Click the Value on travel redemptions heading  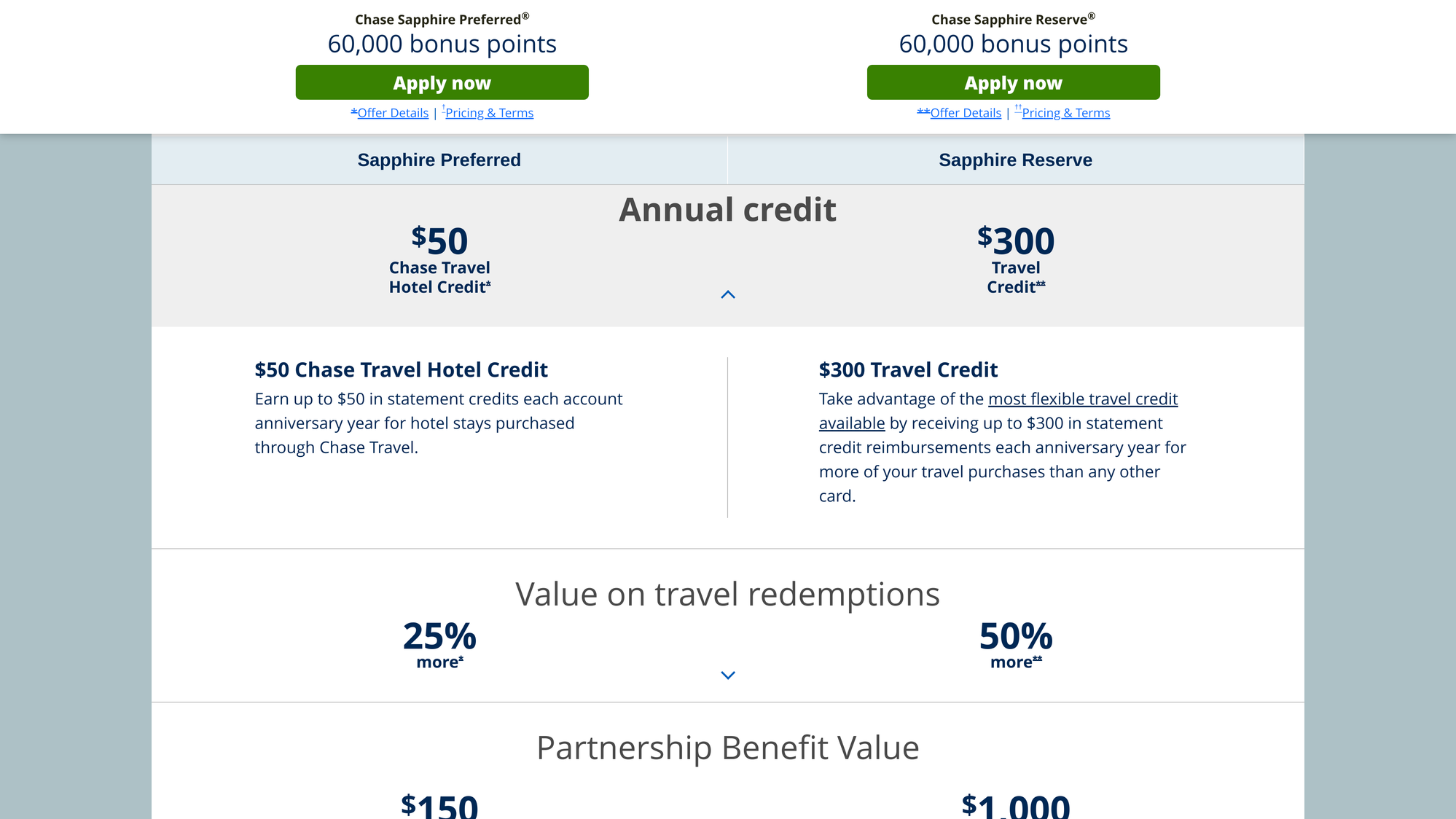[x=727, y=594]
